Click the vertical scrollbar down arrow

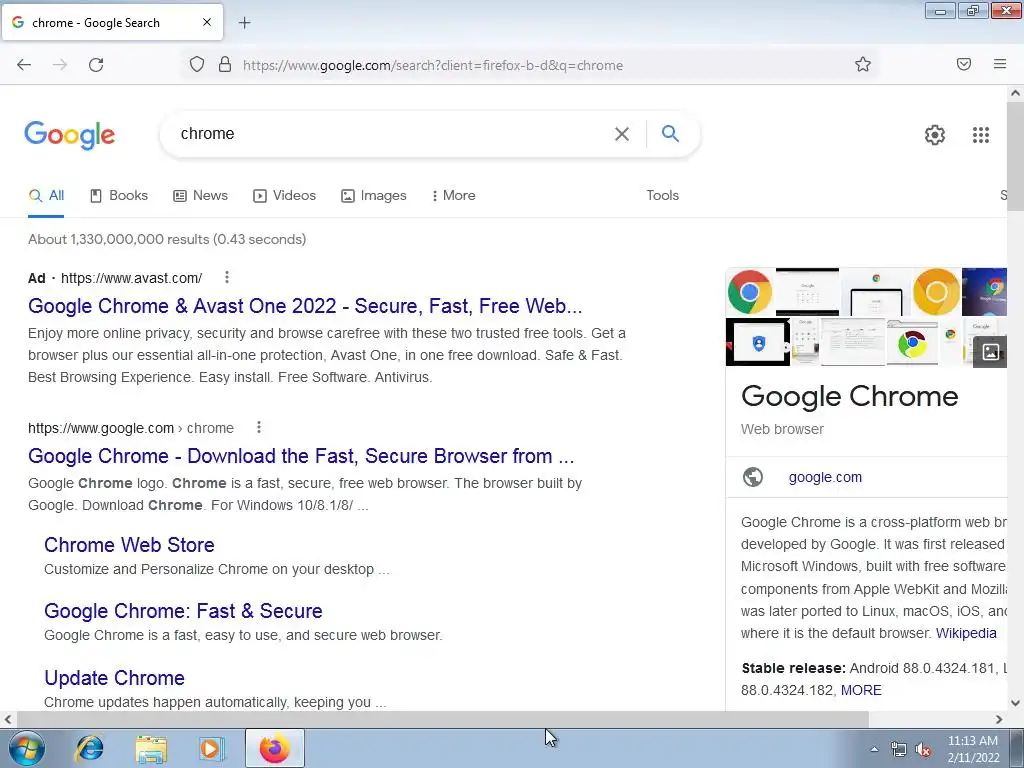click(x=1015, y=703)
